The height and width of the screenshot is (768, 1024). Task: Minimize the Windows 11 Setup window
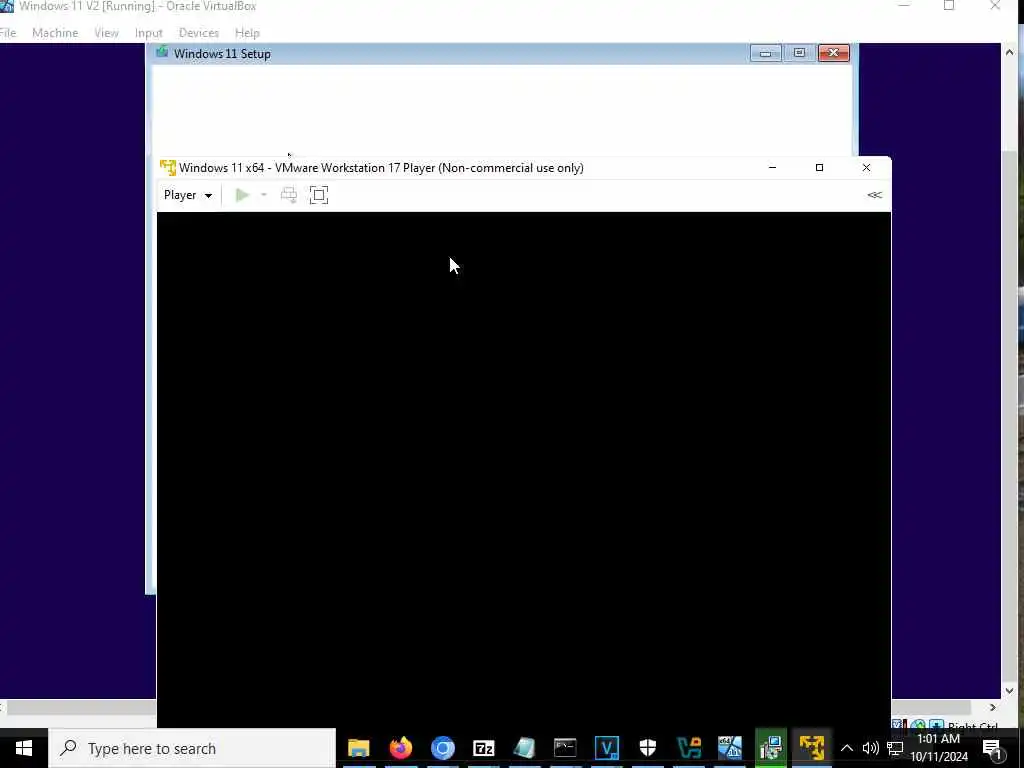(765, 53)
